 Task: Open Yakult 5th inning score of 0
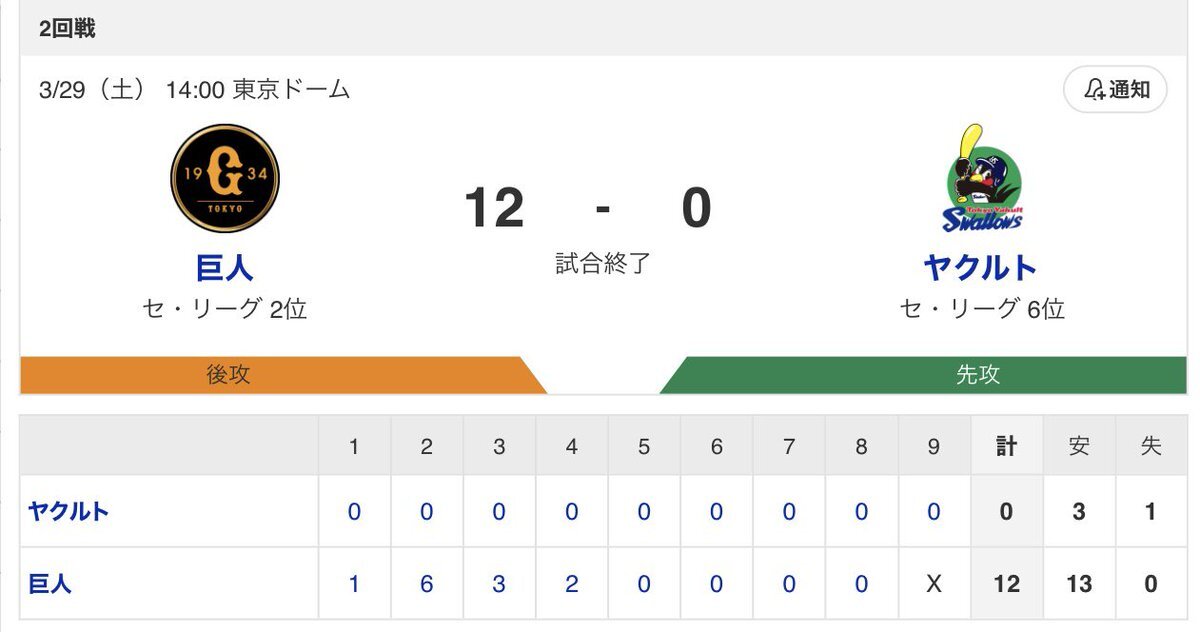point(644,511)
